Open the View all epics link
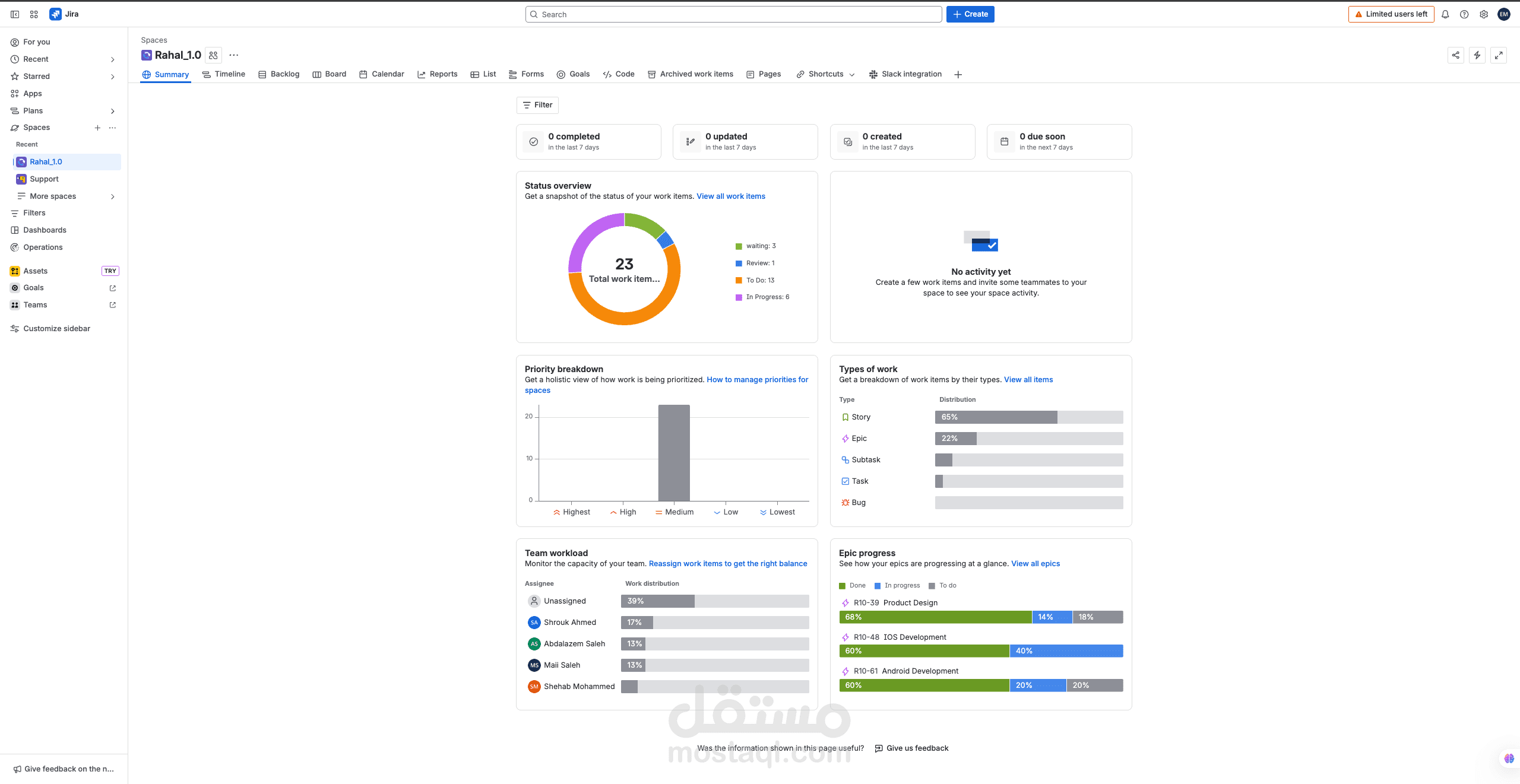Image resolution: width=1520 pixels, height=784 pixels. [x=1035, y=563]
